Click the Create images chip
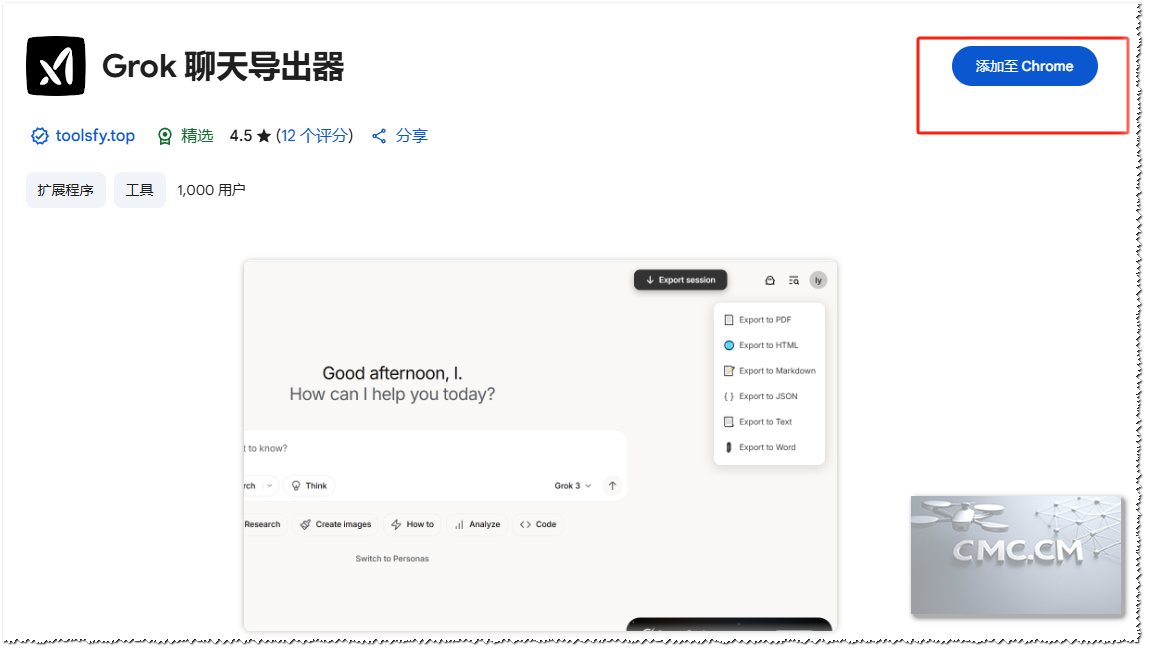This screenshot has height=653, width=1151. coord(335,525)
